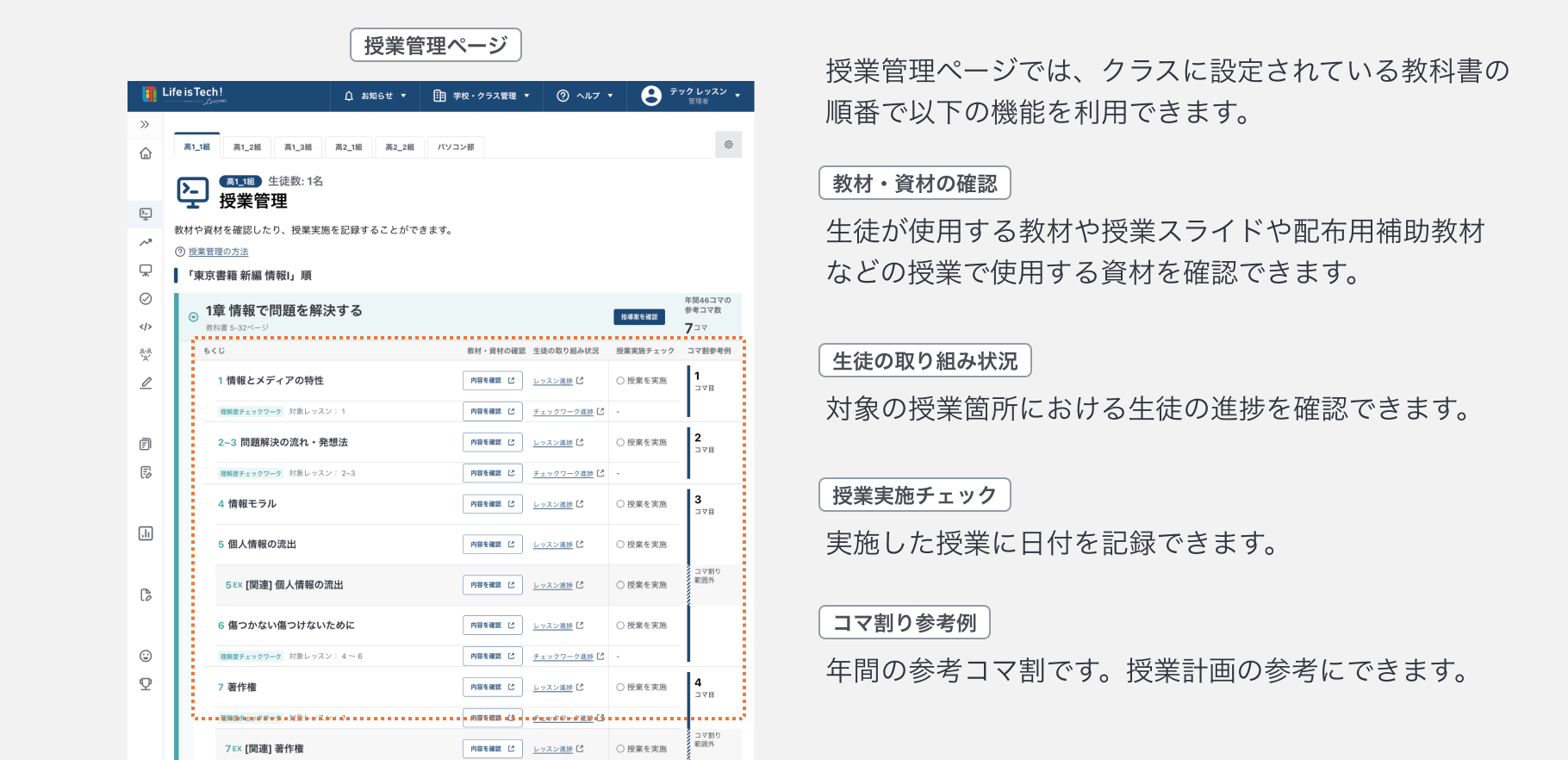The width and height of the screenshot is (1568, 760).
Task: Switch to the 高2_2組 class tab
Action: (x=400, y=147)
